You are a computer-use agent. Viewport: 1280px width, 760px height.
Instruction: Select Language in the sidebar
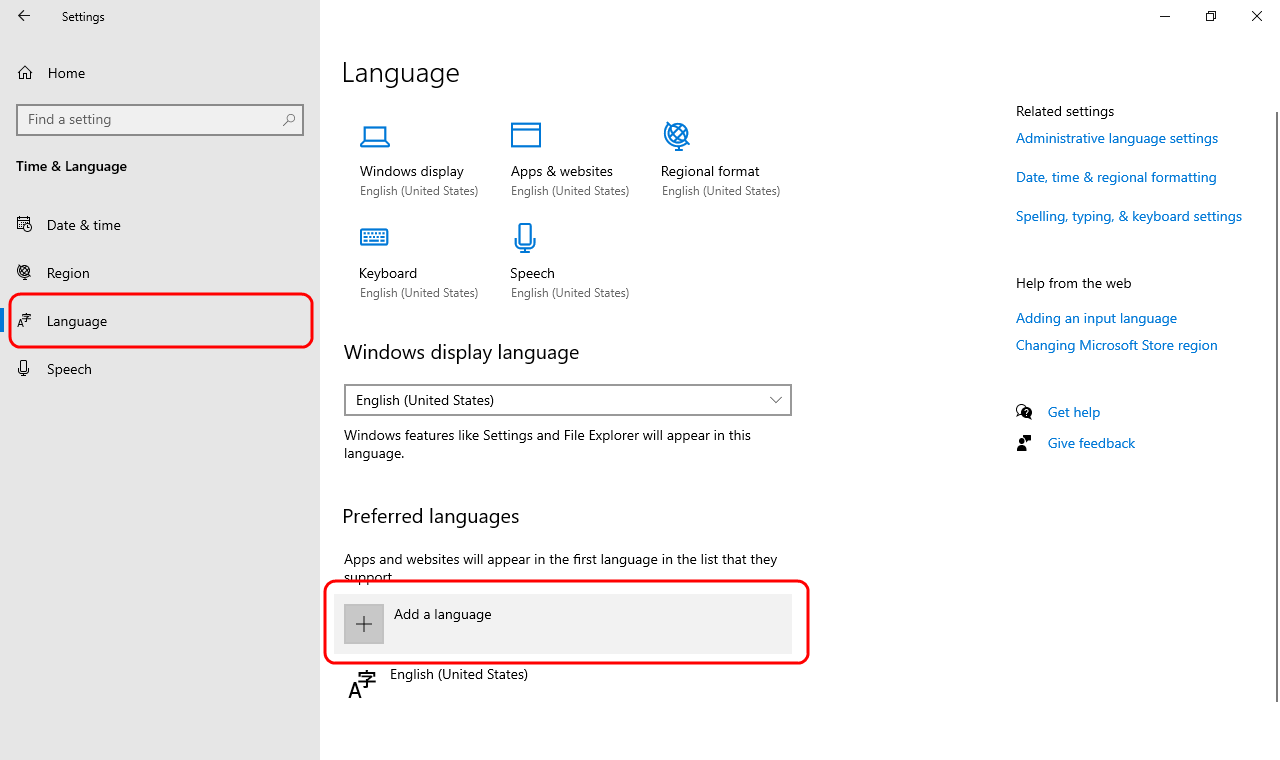160,321
